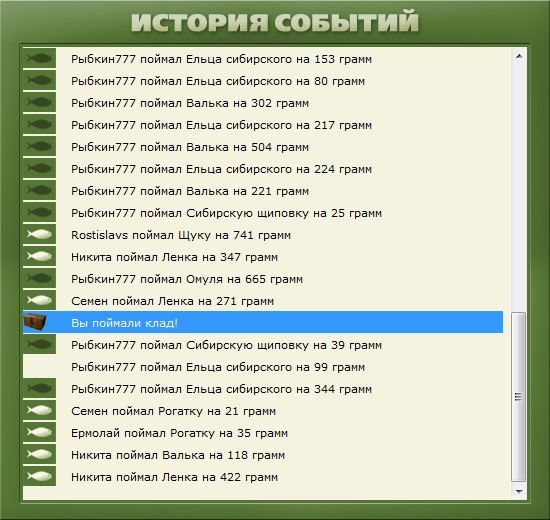The width and height of the screenshot is (550, 520).
Task: Click dark fish icon beside Валька 504 грамм
Action: coord(40,146)
